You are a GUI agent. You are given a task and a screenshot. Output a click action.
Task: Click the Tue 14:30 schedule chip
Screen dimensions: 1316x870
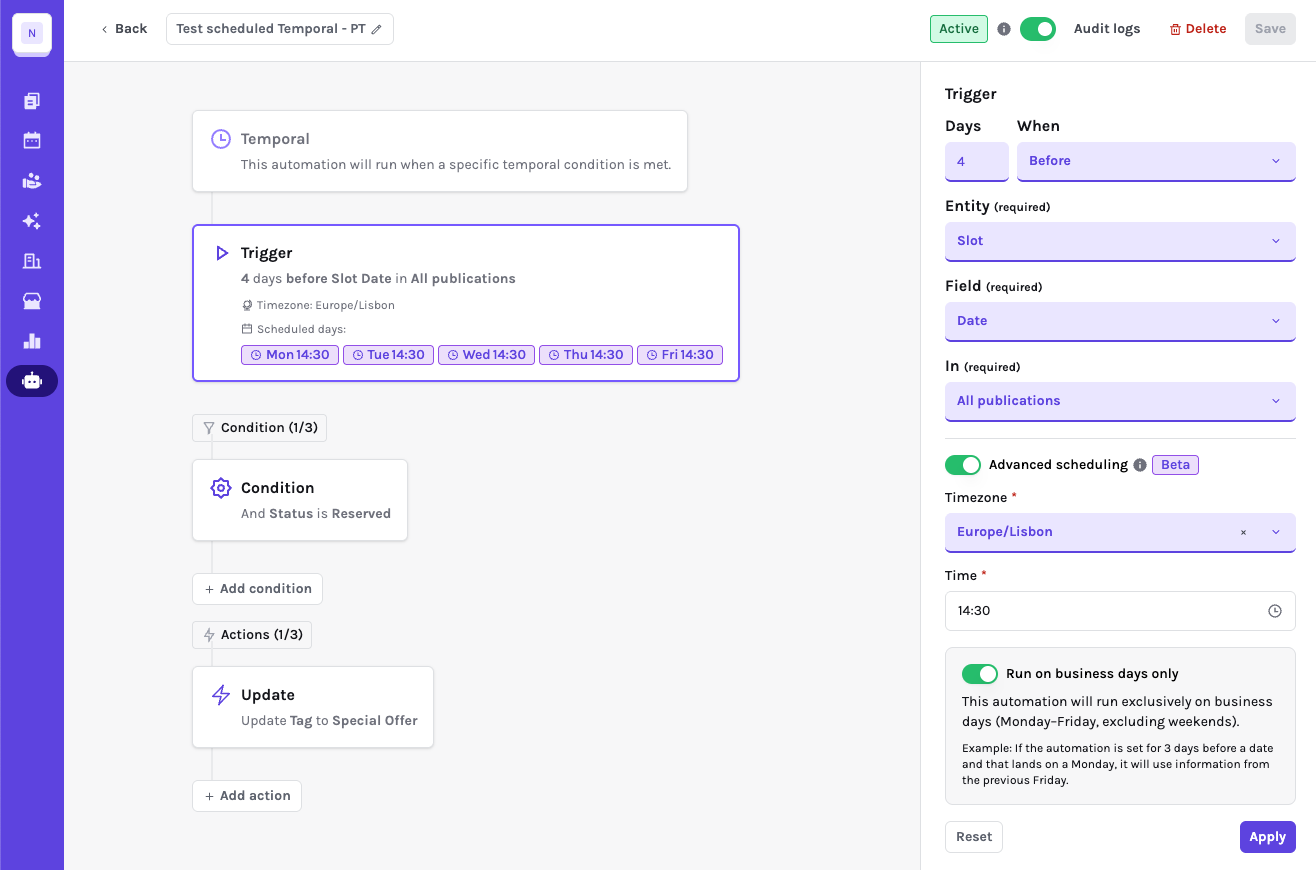click(388, 355)
